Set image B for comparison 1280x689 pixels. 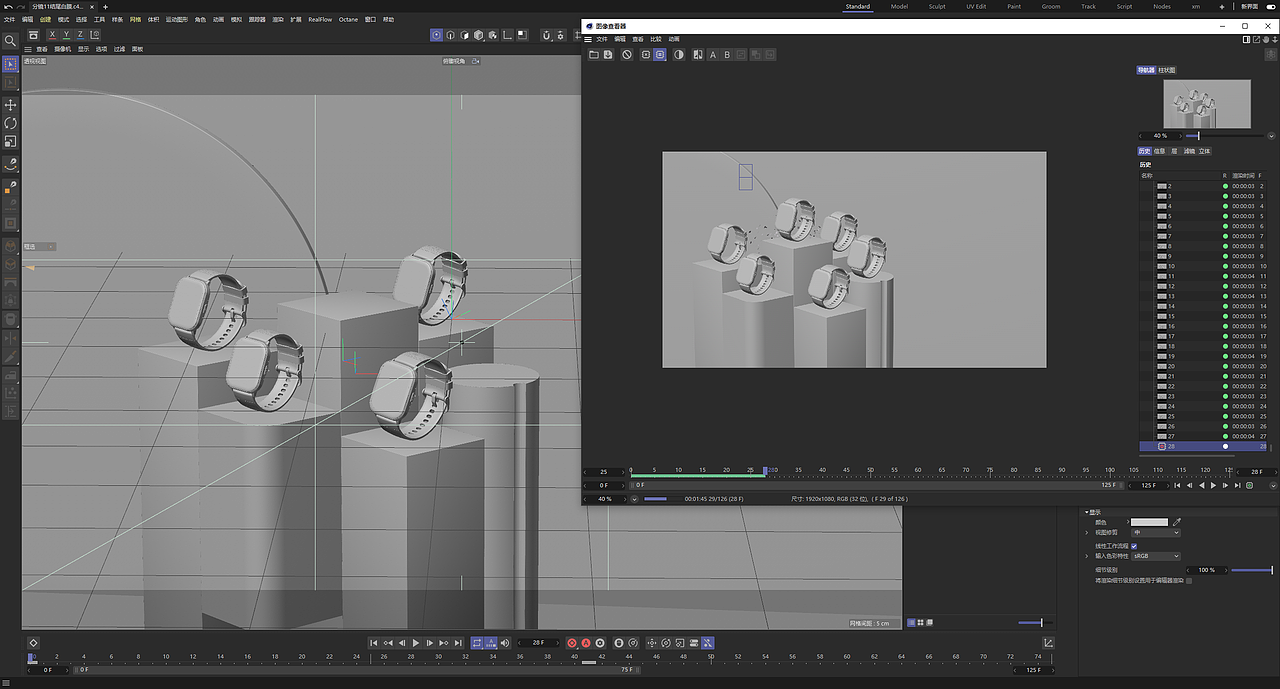click(x=727, y=55)
